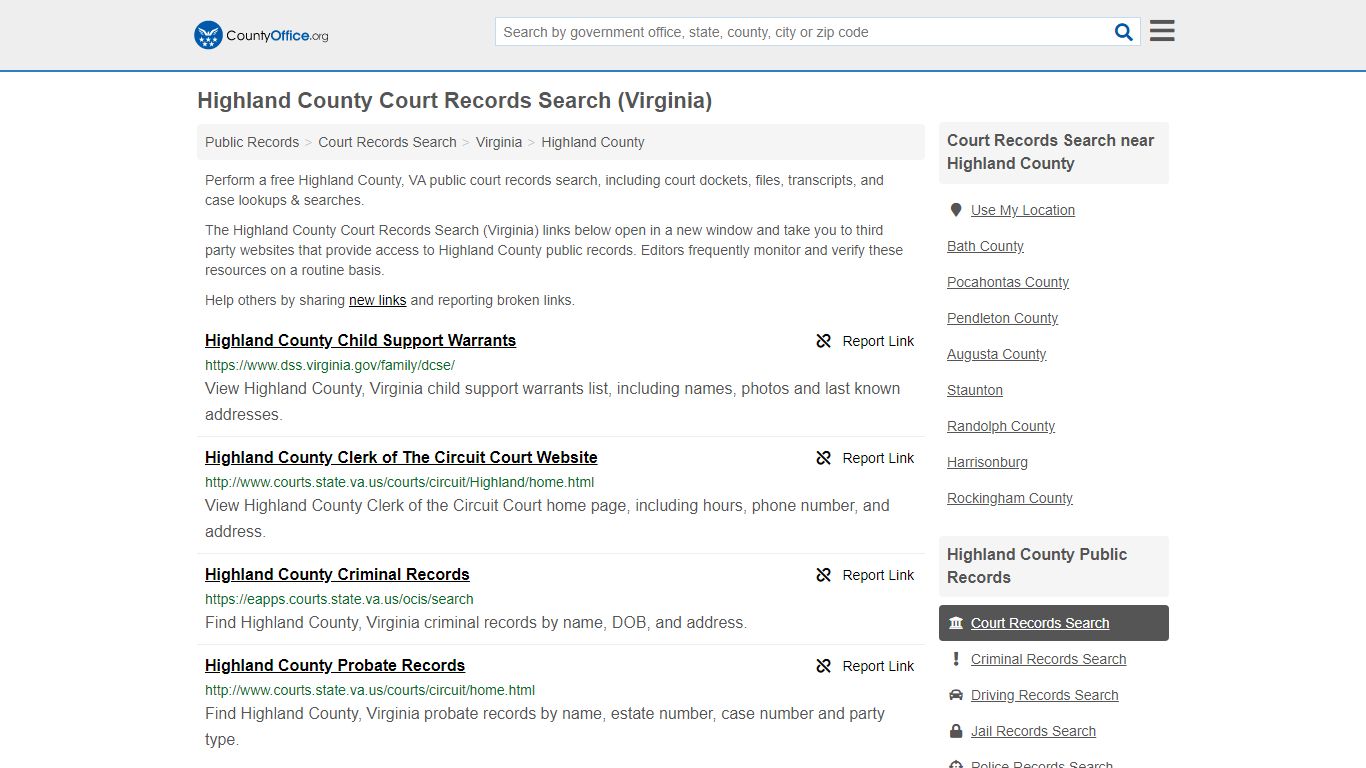
Task: Select Court Records Search in Highland County sidebar
Action: (x=1040, y=622)
